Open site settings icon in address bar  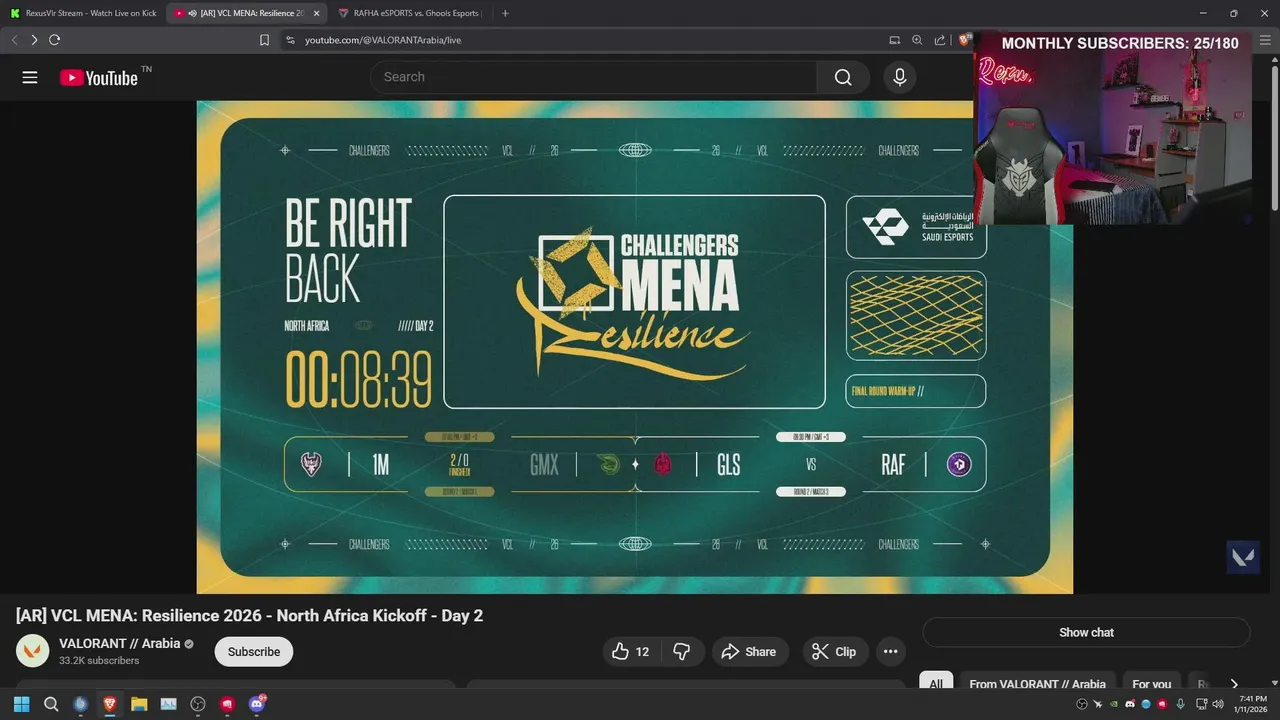290,40
